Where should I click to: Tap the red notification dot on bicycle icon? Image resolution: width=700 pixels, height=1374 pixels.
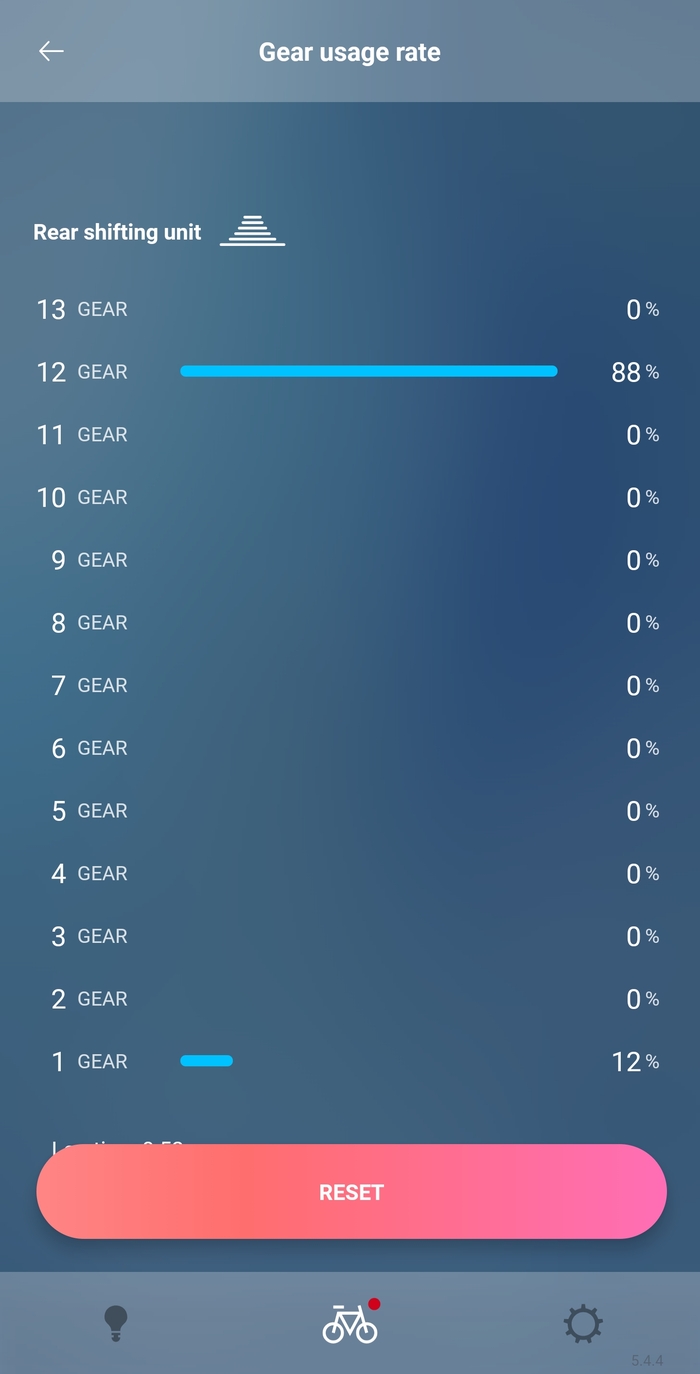374,1304
